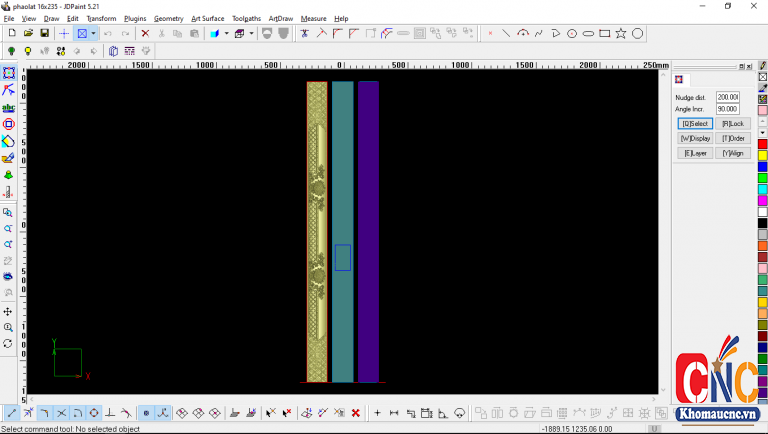Click the Save floppy disk icon

pyautogui.click(x=44, y=33)
